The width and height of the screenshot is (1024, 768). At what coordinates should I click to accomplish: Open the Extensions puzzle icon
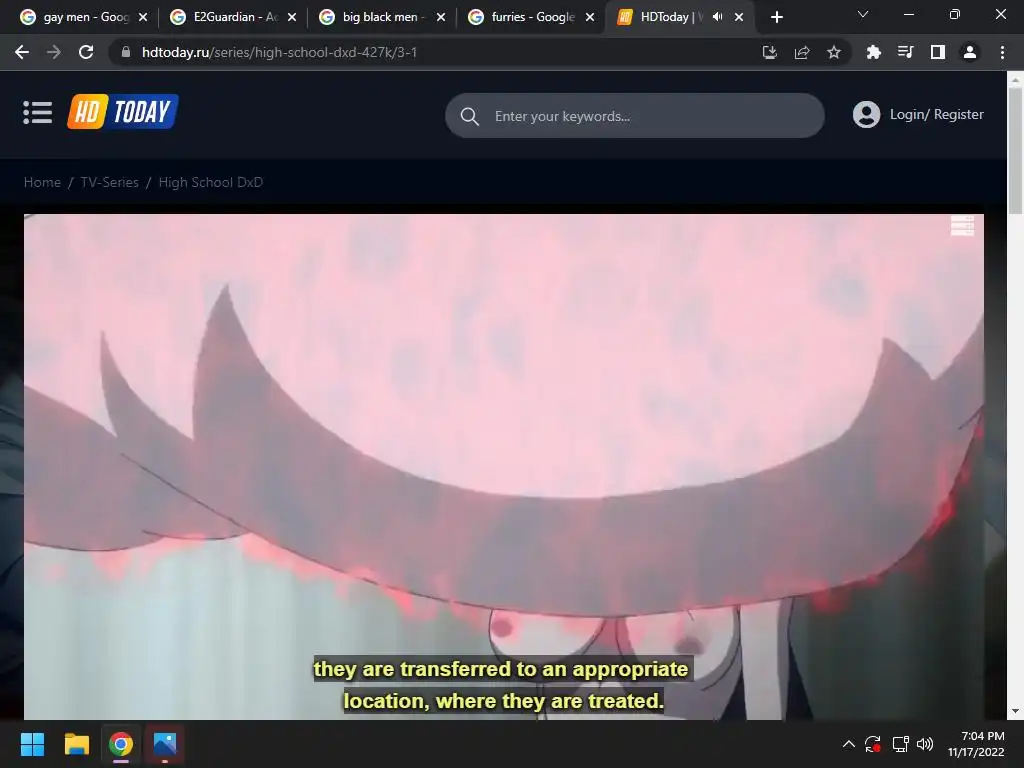[873, 52]
